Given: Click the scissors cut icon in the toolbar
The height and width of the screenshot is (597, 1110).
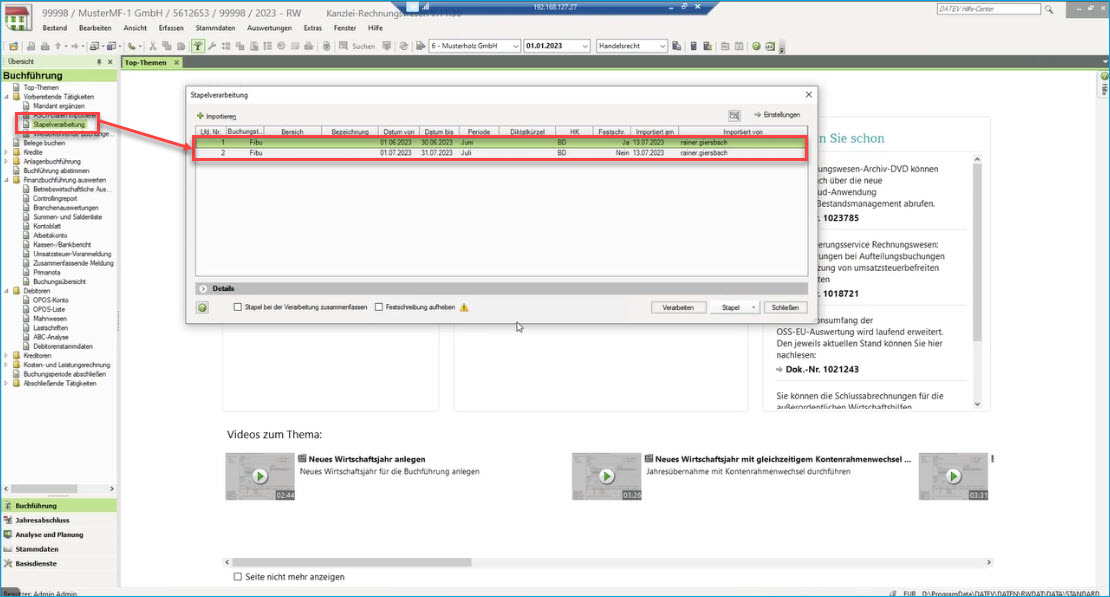Looking at the screenshot, I should [152, 46].
